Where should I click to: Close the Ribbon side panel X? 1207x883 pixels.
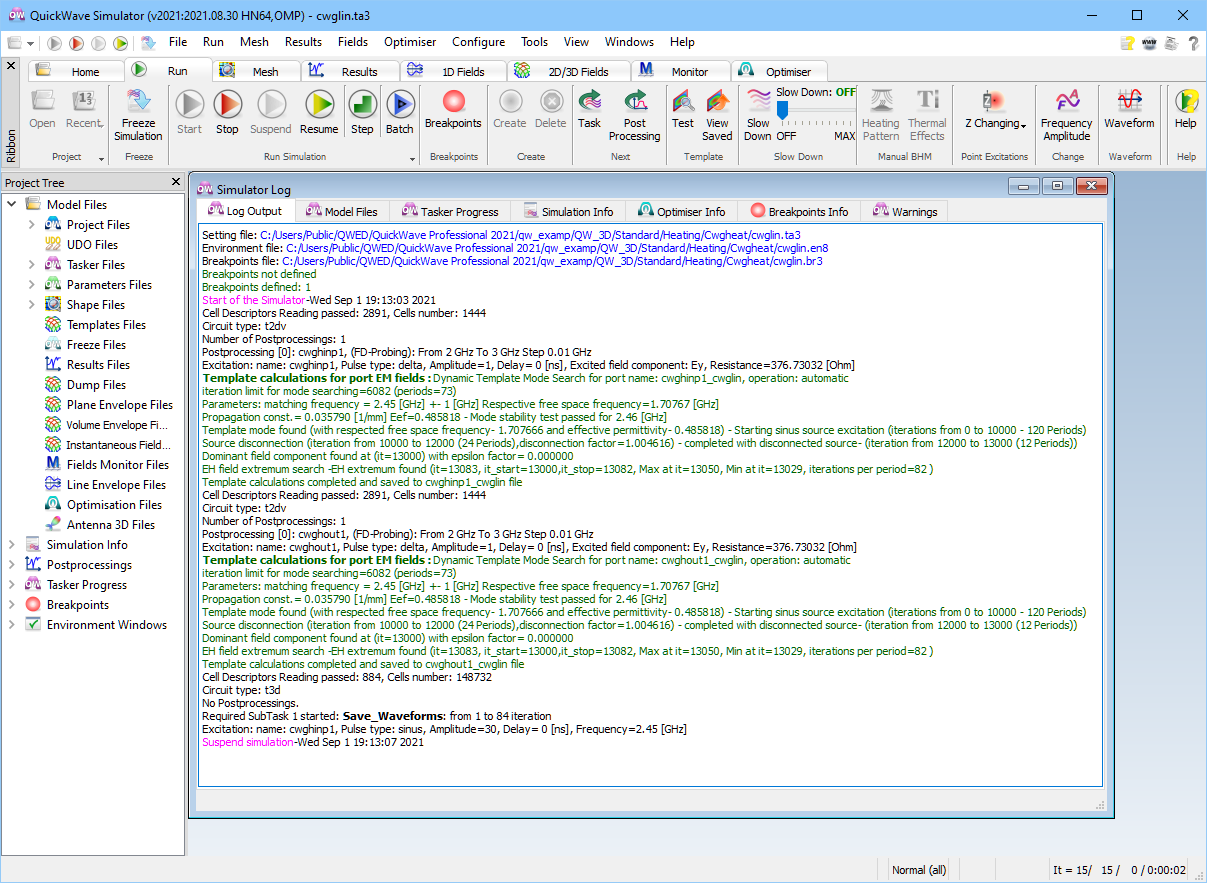pos(11,65)
